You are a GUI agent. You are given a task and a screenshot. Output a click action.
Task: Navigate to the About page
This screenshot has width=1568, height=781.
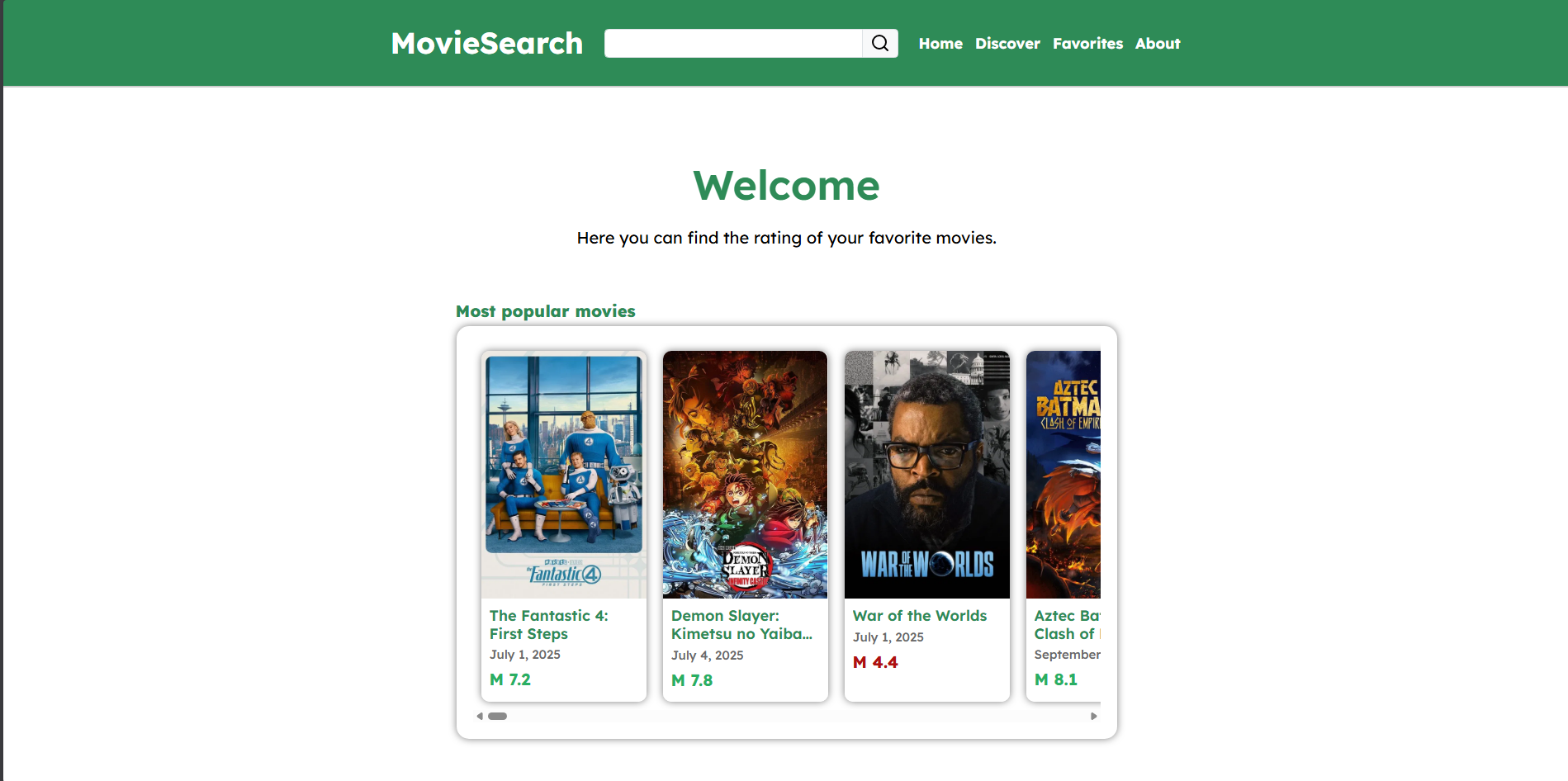[1157, 44]
